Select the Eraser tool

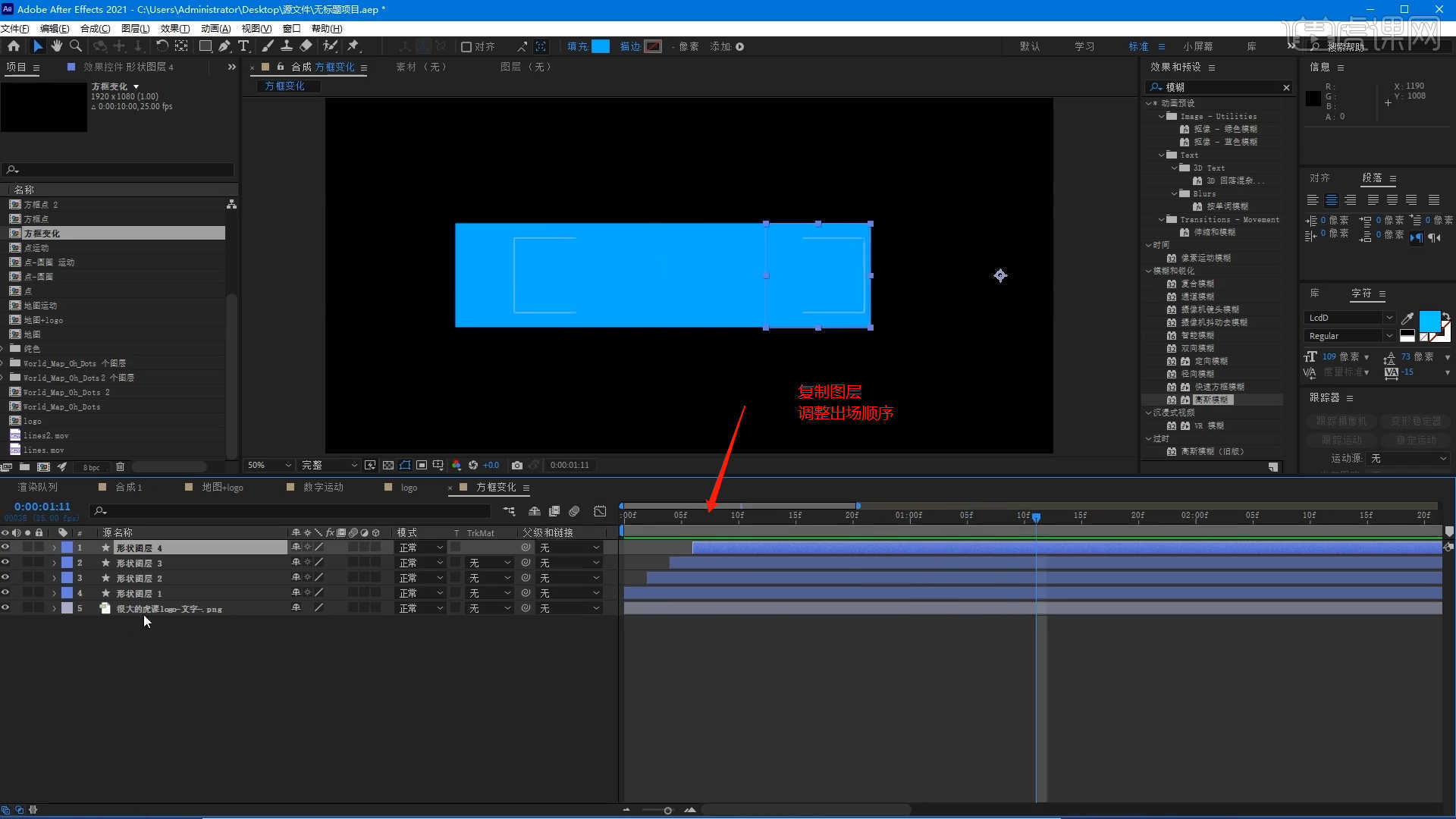[x=306, y=46]
